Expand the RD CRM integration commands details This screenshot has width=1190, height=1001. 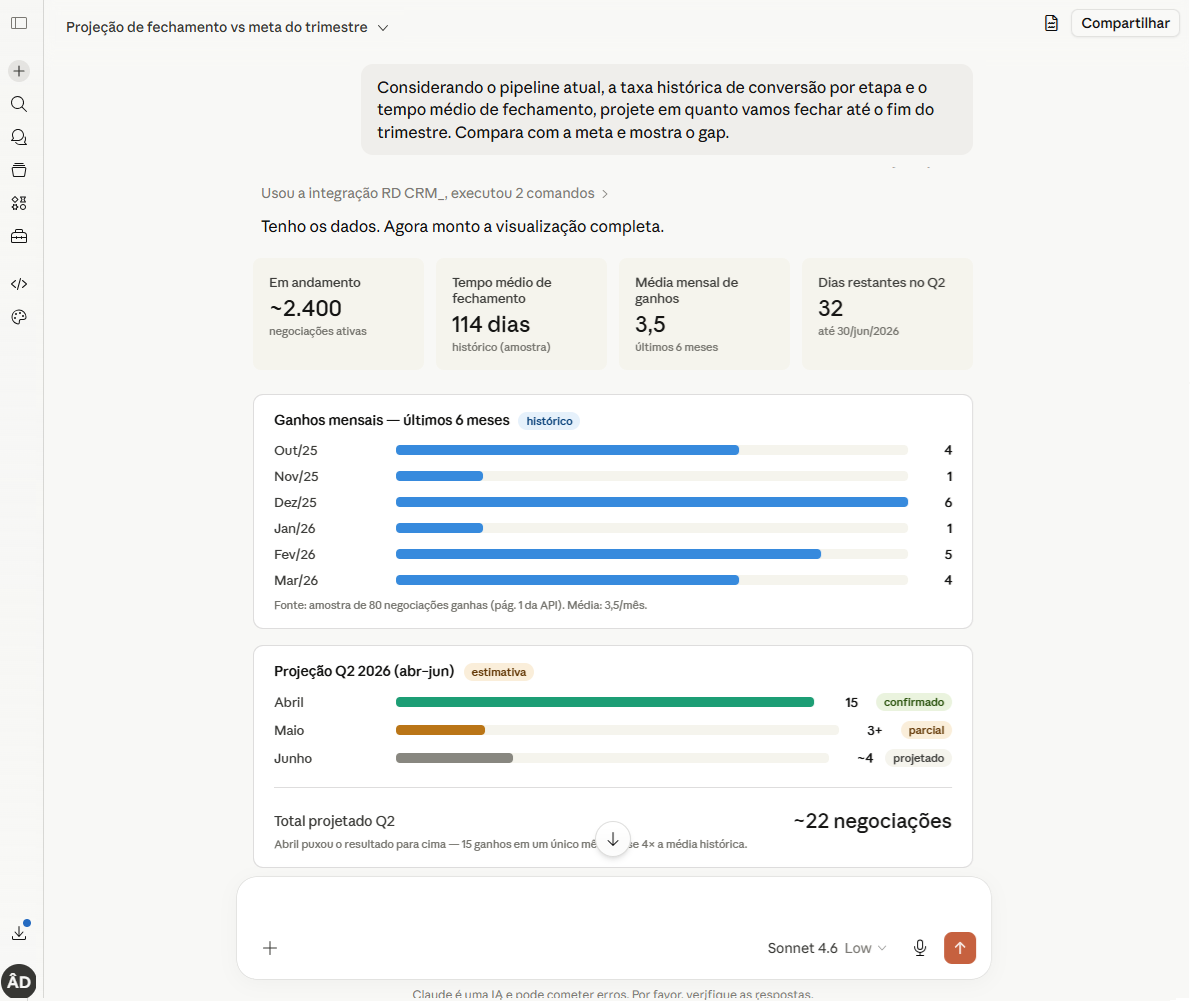434,194
